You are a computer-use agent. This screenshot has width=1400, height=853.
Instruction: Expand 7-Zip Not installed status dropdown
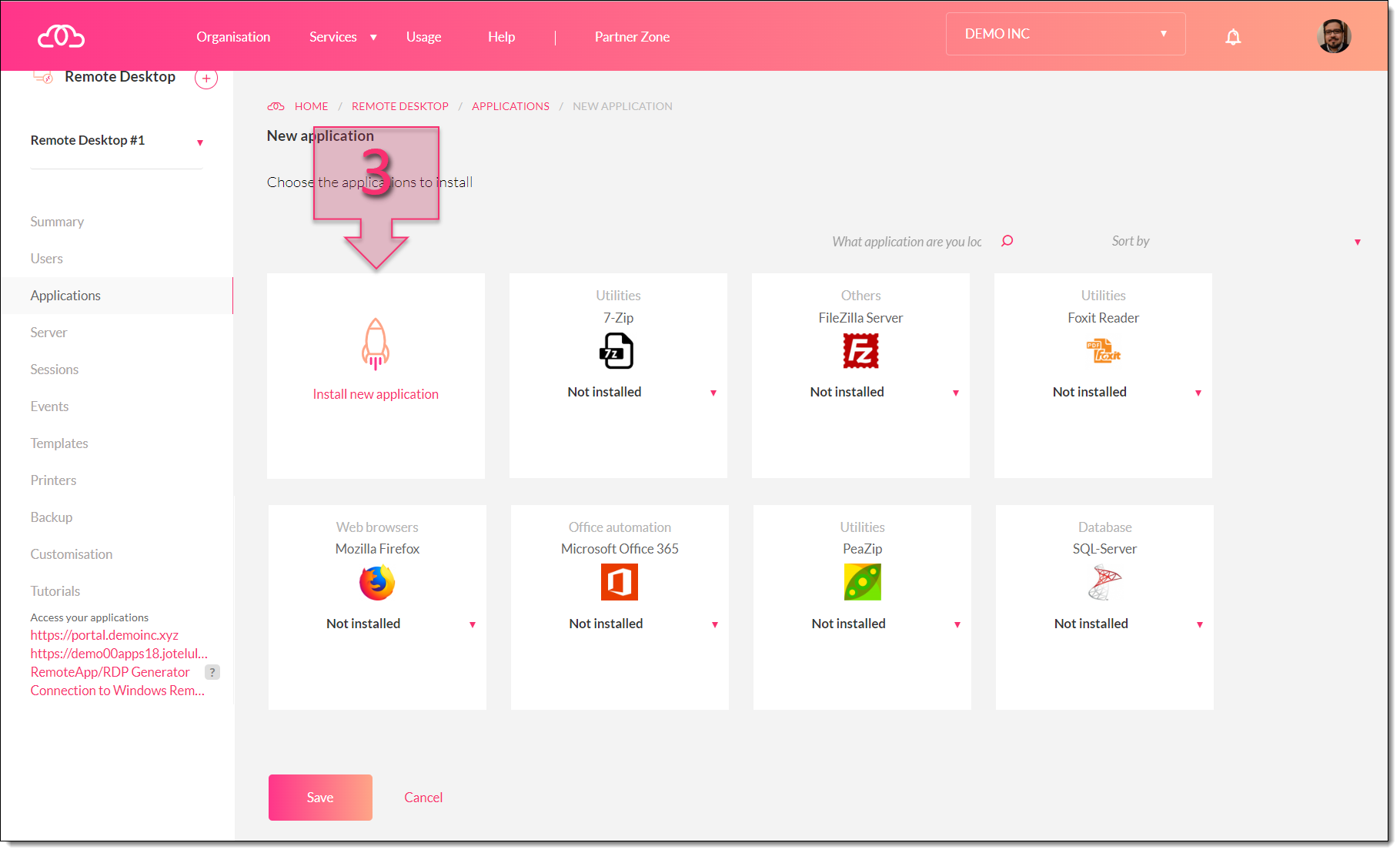(x=713, y=393)
